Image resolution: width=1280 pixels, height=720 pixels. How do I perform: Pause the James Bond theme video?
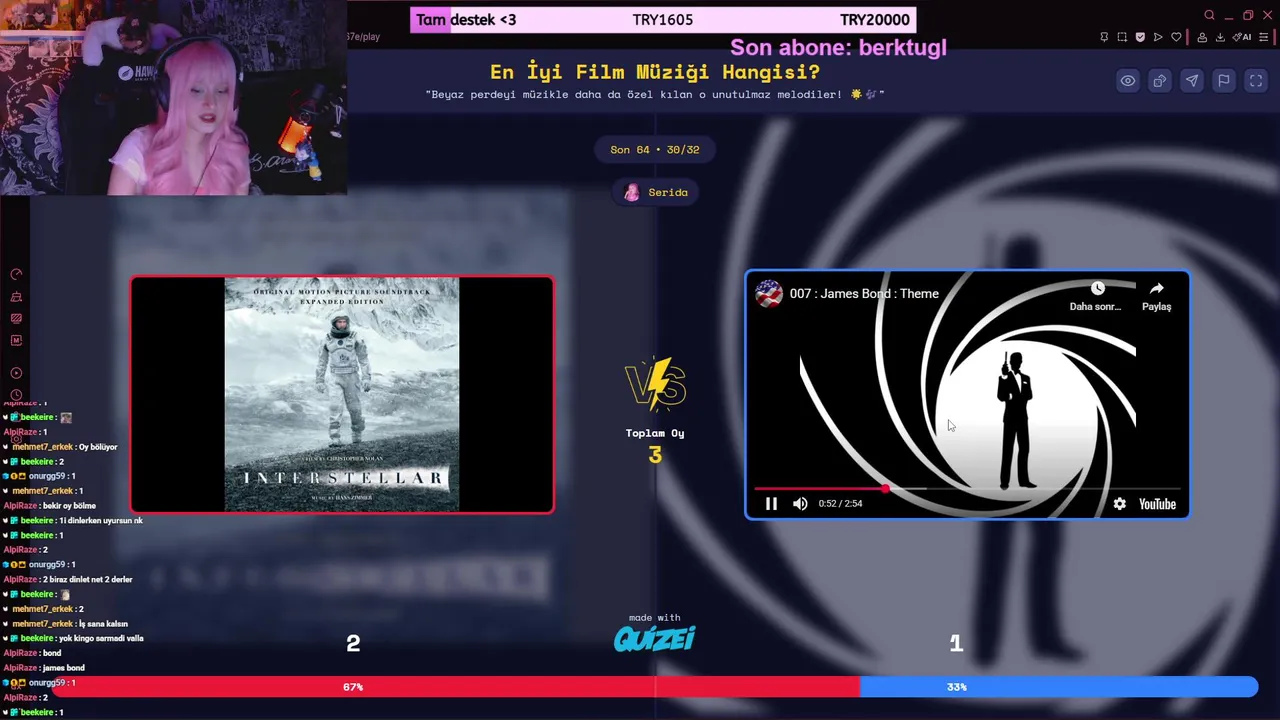pos(771,504)
